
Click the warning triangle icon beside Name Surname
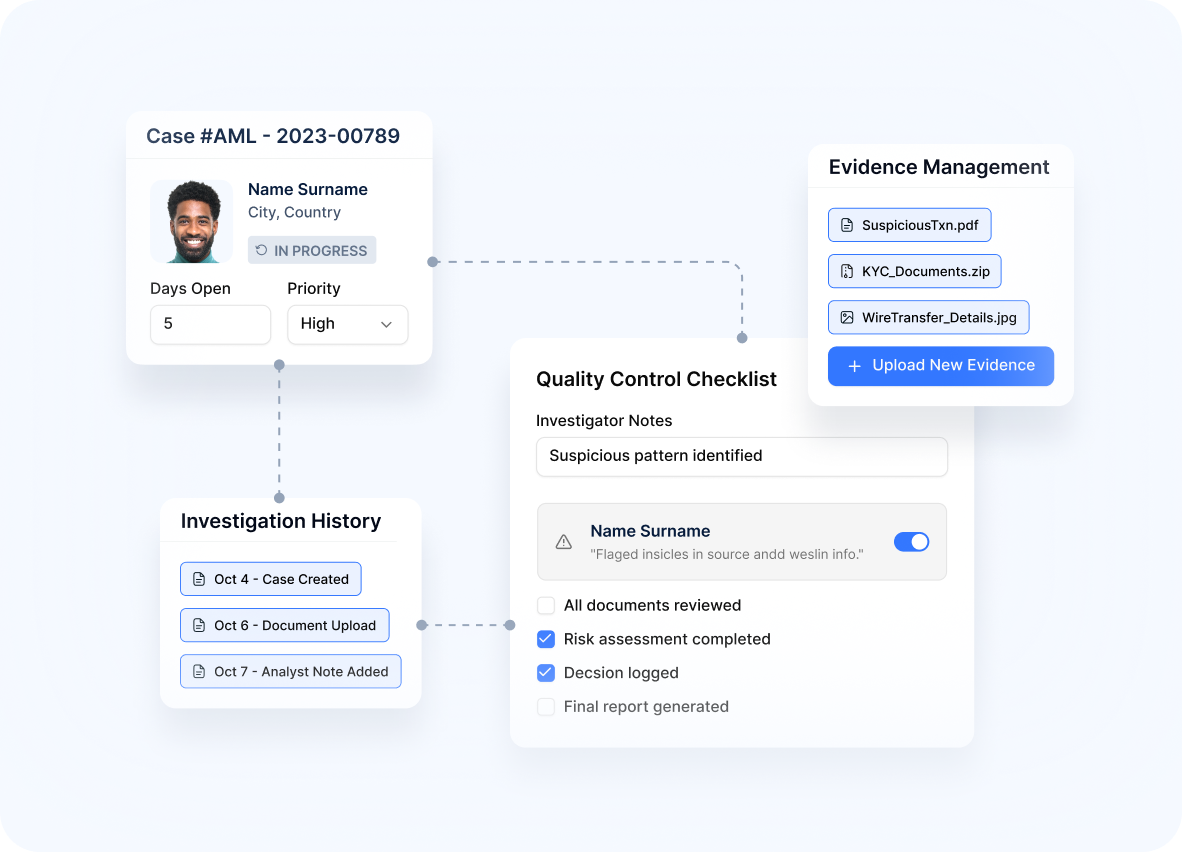[564, 542]
